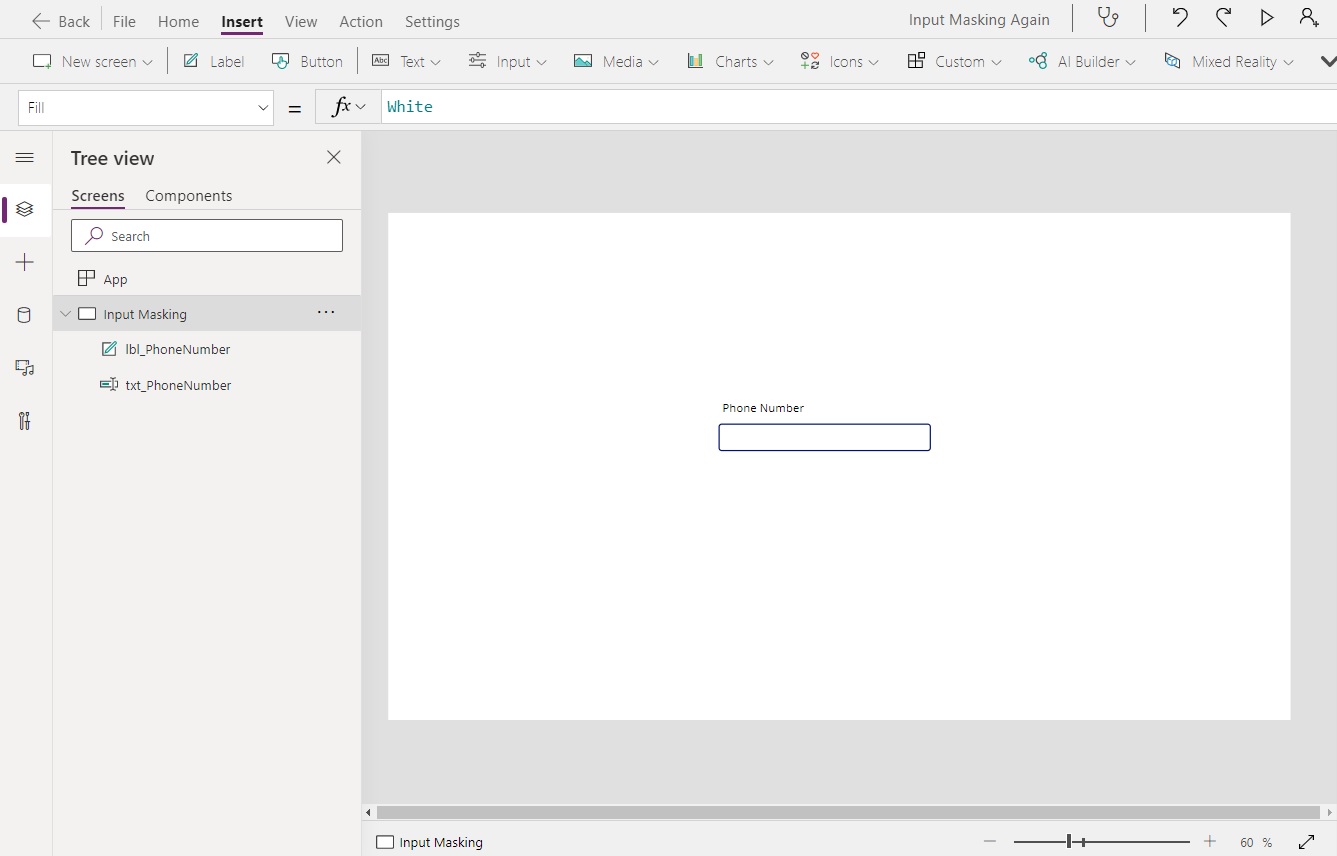This screenshot has width=1337, height=856.
Task: Expand the Charts dropdown menu
Action: 731,61
